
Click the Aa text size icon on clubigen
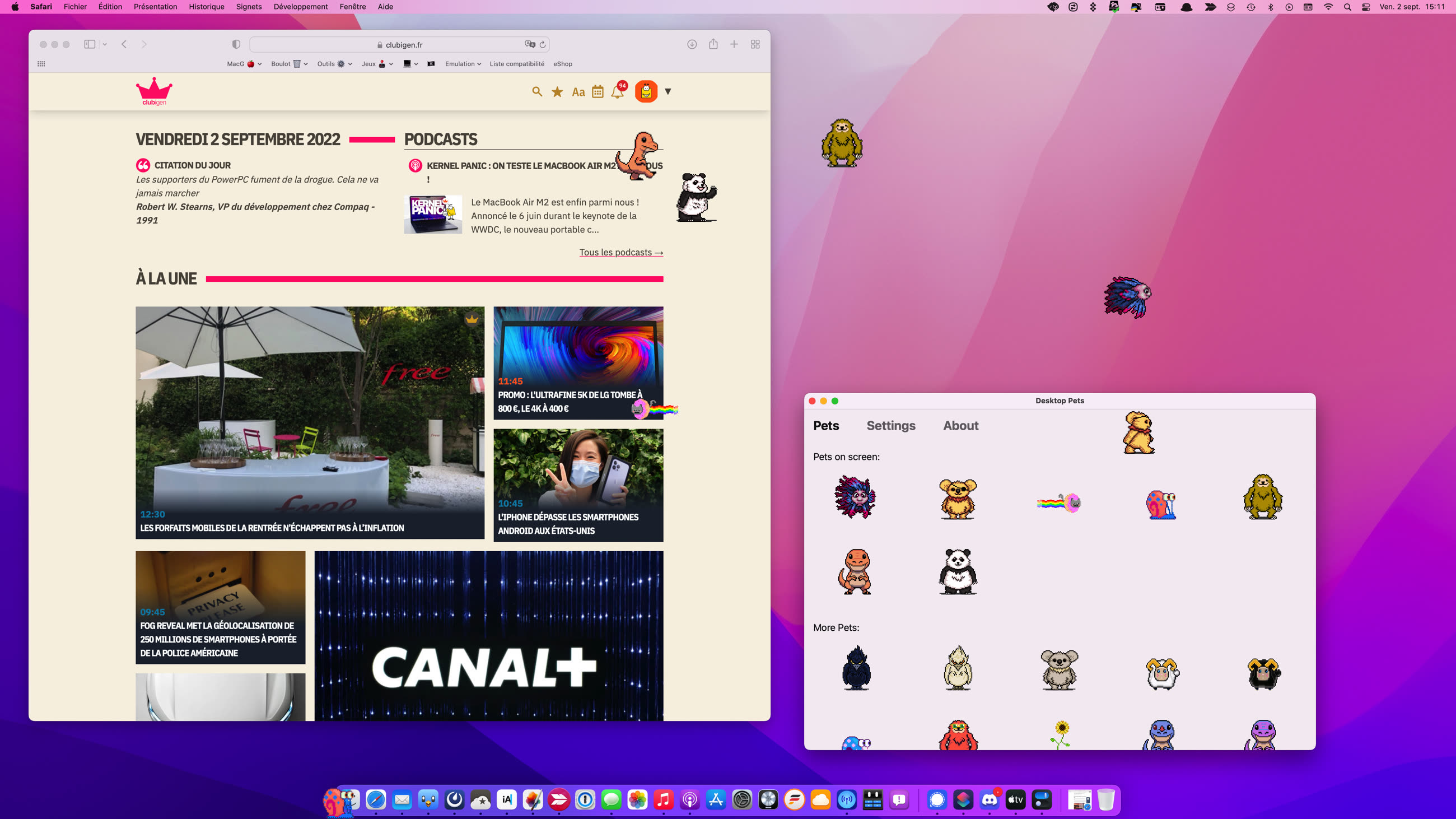coord(578,91)
